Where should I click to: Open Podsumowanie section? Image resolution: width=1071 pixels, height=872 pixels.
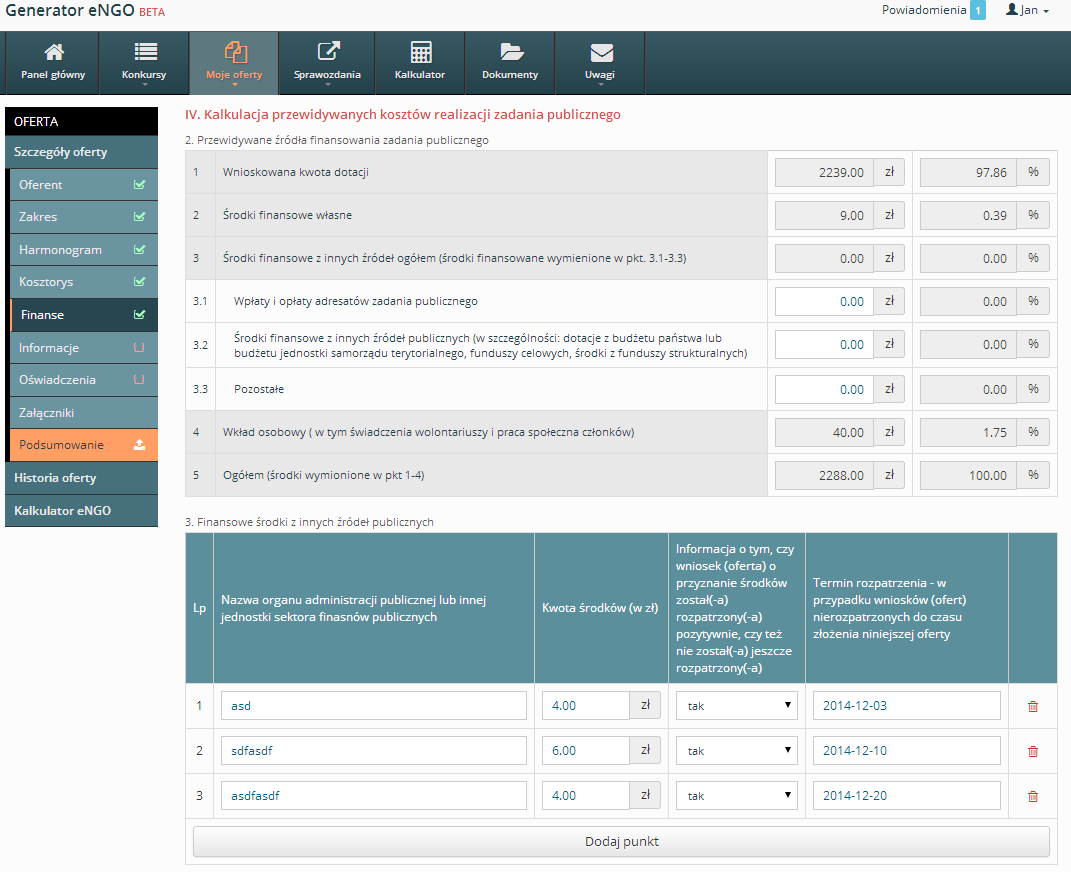84,445
